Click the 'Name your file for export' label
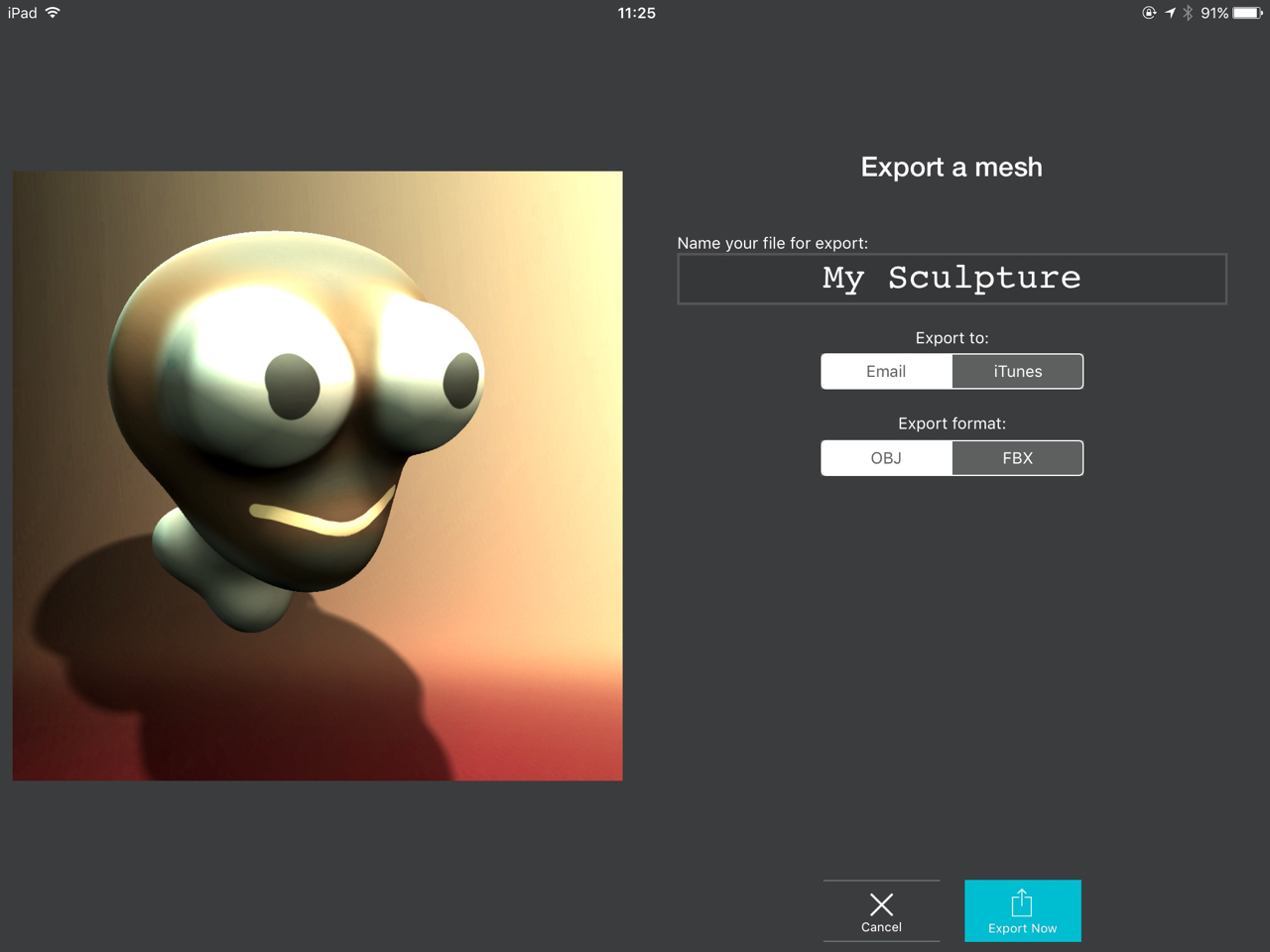 (772, 243)
